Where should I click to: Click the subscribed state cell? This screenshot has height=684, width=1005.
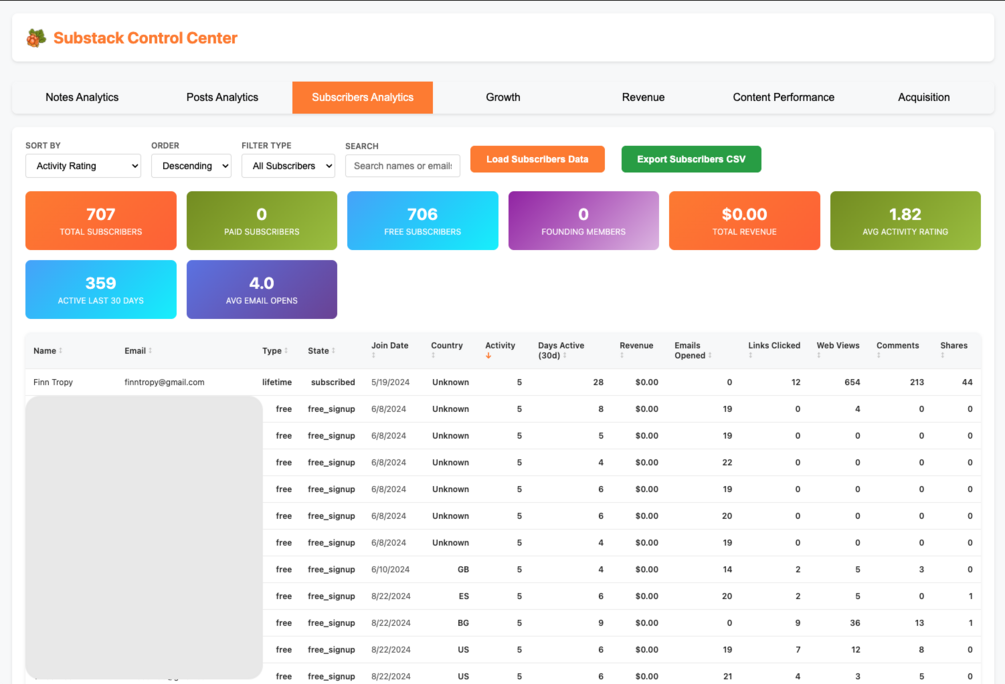[x=333, y=382]
